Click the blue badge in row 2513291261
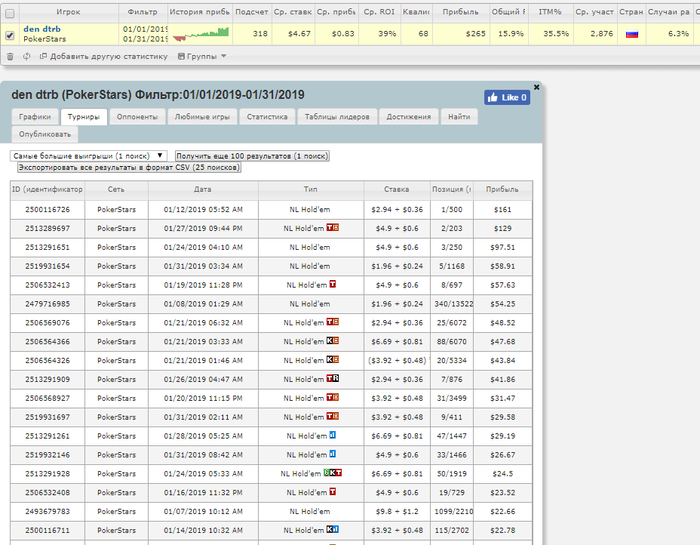700x545 pixels. 333,435
